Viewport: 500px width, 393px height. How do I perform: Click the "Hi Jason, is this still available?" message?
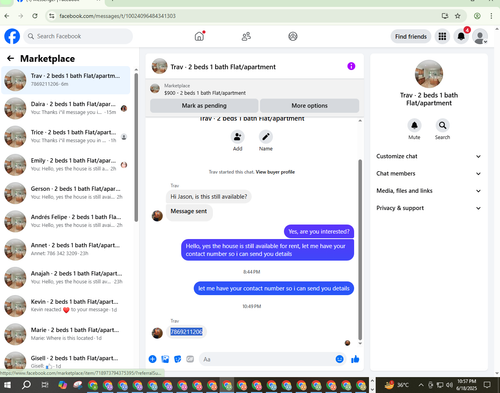coord(209,197)
